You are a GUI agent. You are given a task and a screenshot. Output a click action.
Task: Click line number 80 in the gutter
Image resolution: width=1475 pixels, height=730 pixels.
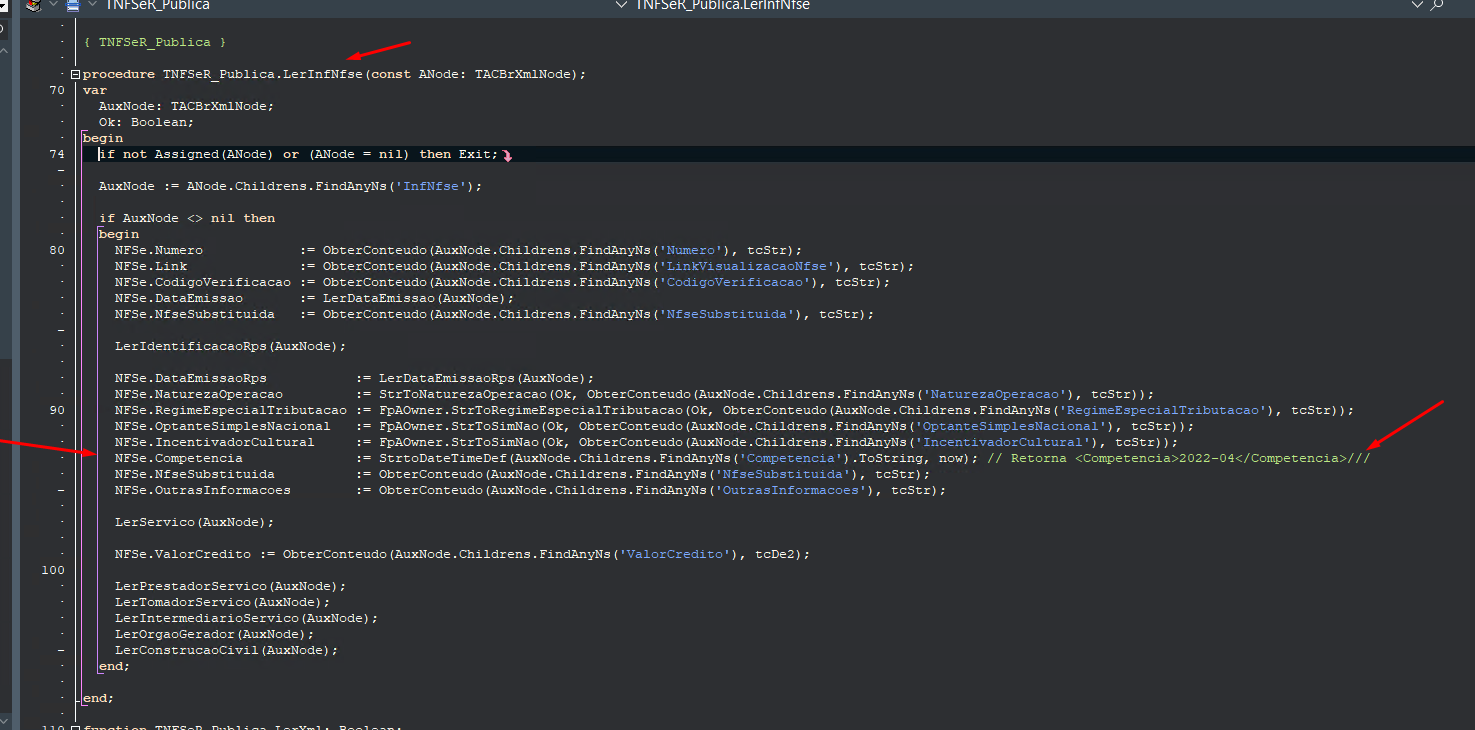[x=57, y=250]
